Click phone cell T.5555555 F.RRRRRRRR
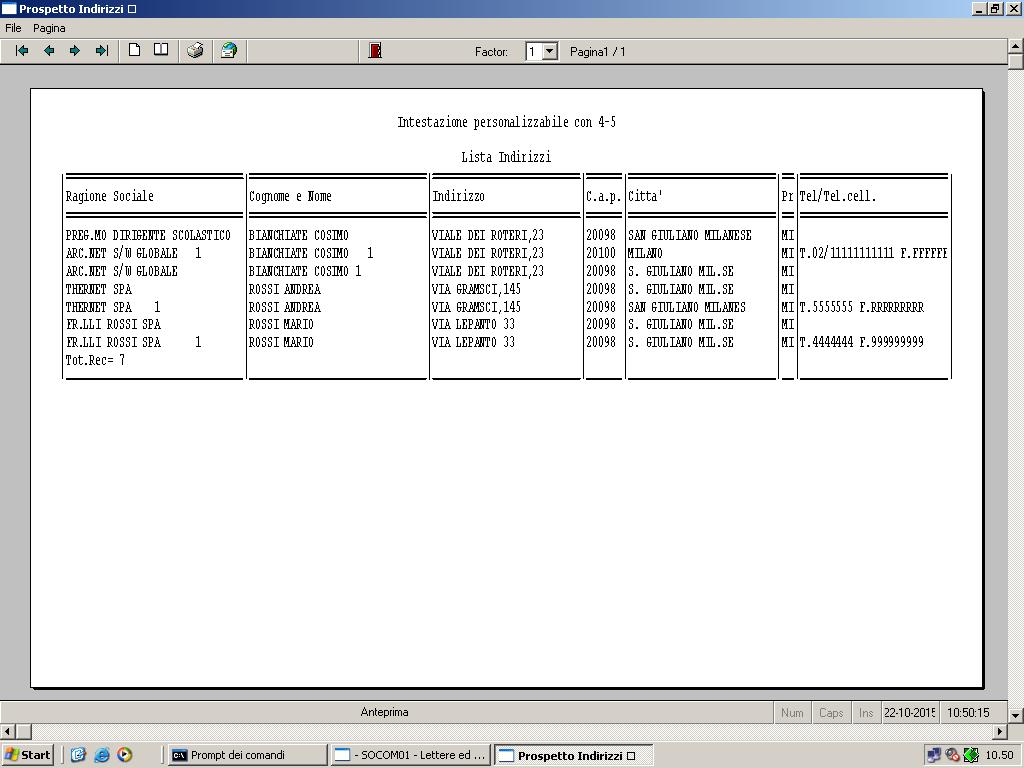The height and width of the screenshot is (768, 1024). 862,307
